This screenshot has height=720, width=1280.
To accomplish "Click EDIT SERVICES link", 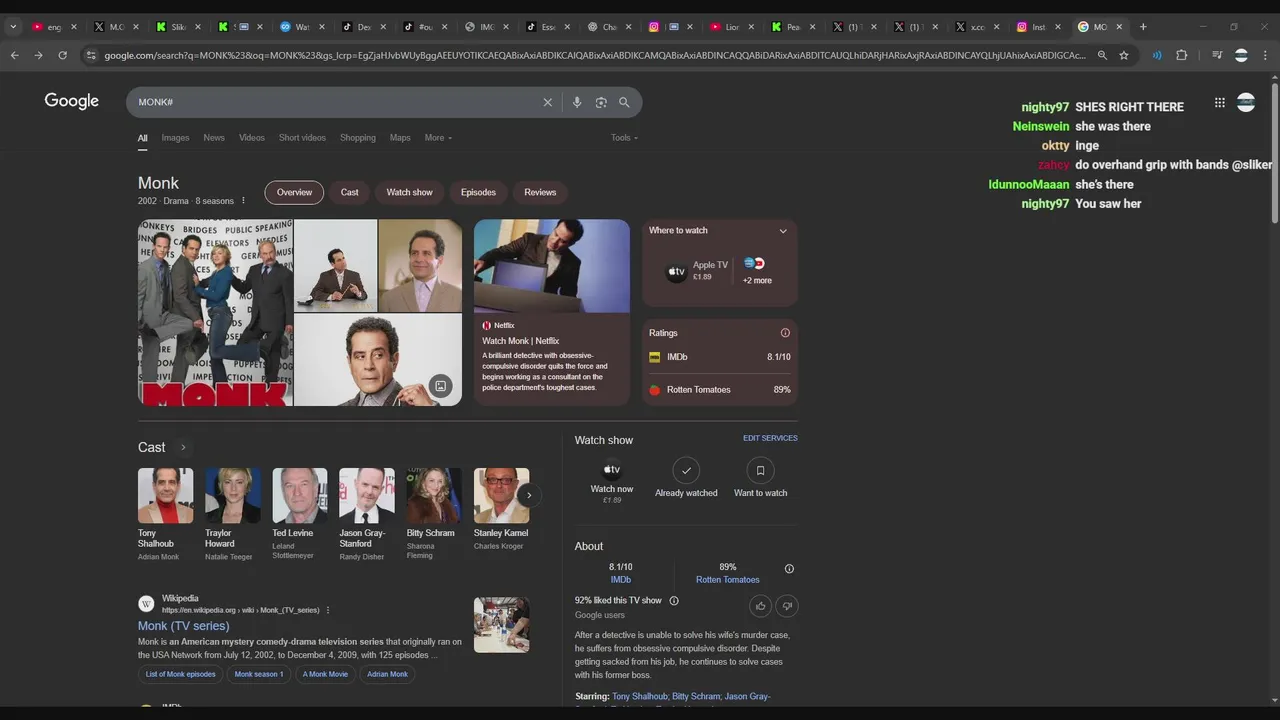I will pos(770,438).
